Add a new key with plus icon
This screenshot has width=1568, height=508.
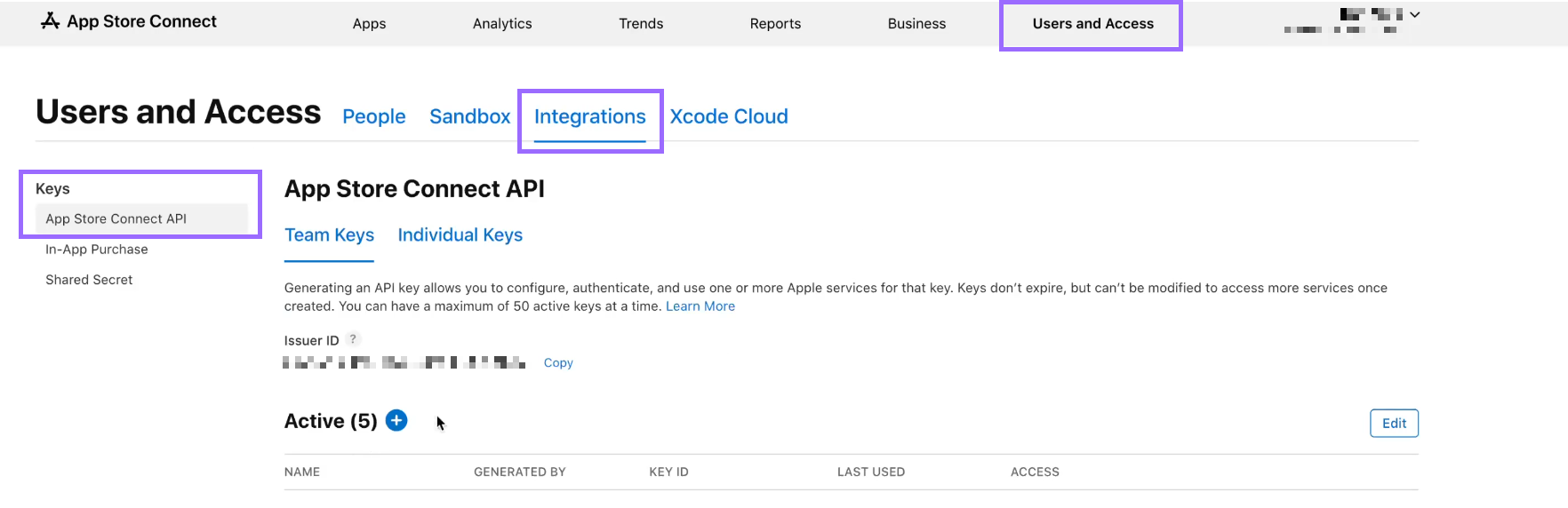tap(396, 421)
